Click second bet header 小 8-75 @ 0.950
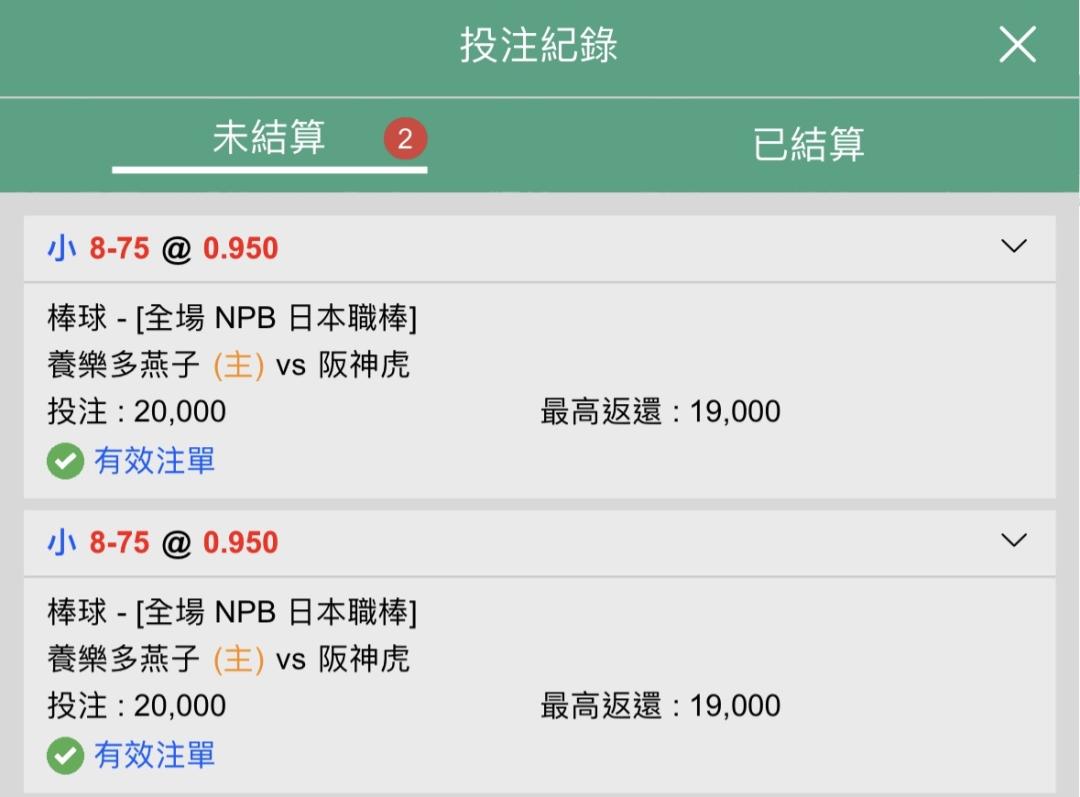This screenshot has height=797, width=1080. pyautogui.click(x=163, y=542)
